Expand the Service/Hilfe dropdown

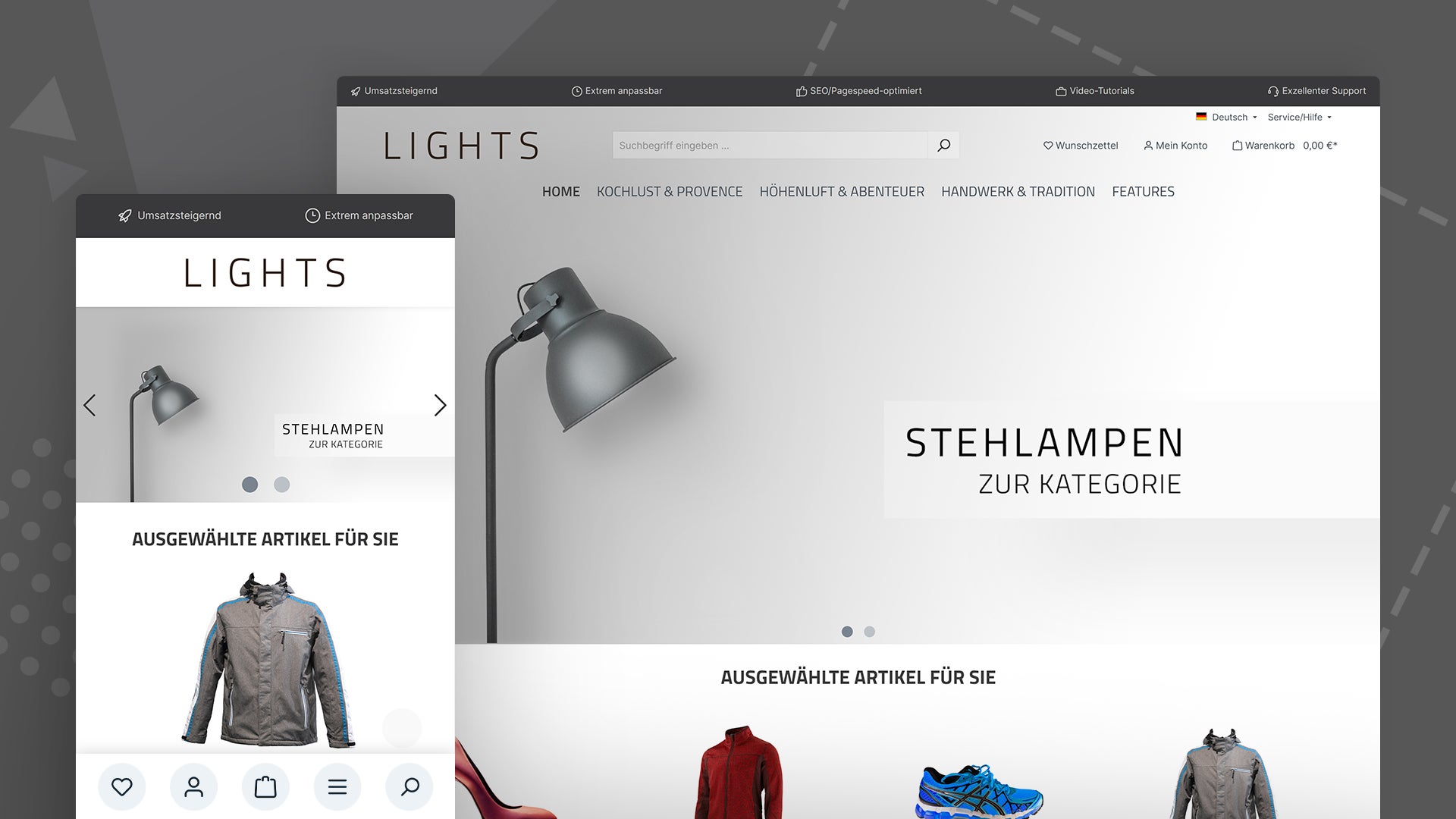coord(1300,117)
